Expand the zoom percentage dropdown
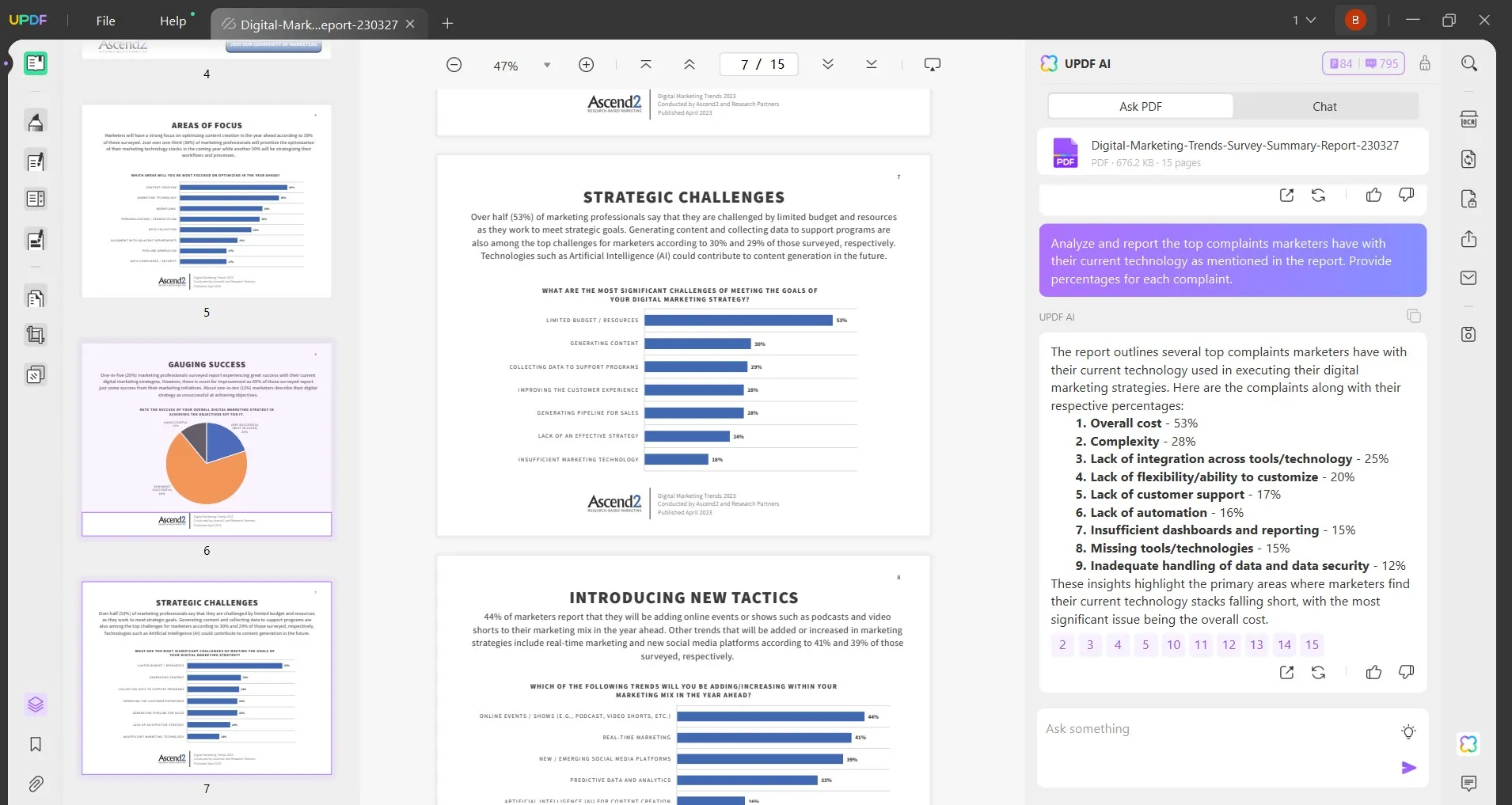Viewport: 1512px width, 805px height. coord(547,65)
